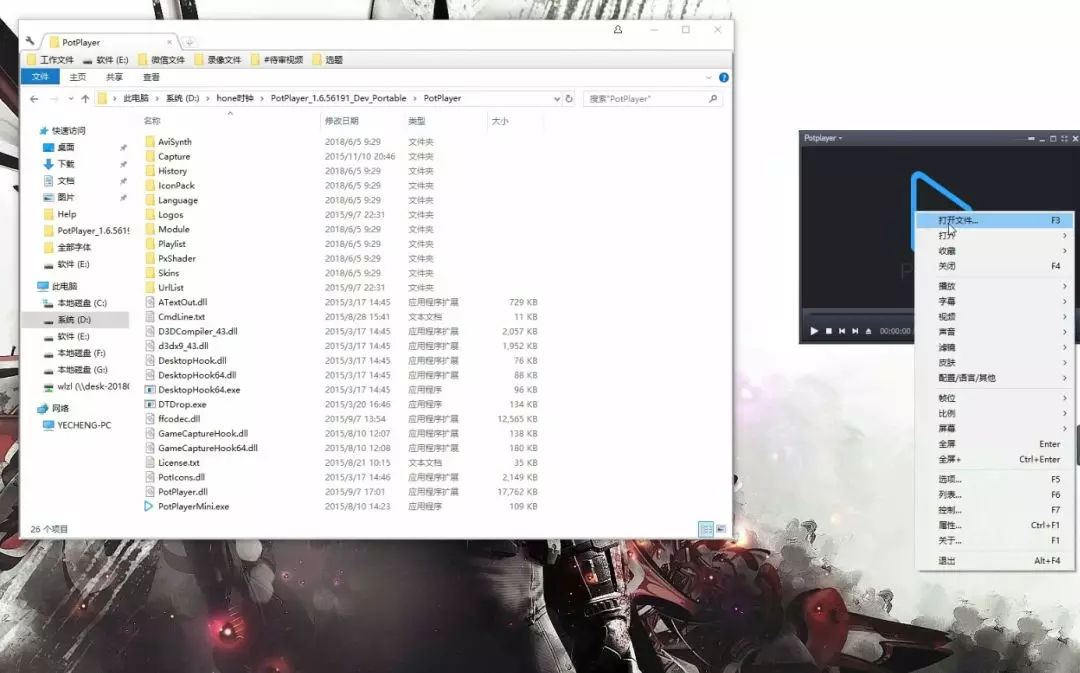Click 此电脑 in the address breadcrumb
Screen dimensions: 1080x673
pyautogui.click(x=136, y=99)
